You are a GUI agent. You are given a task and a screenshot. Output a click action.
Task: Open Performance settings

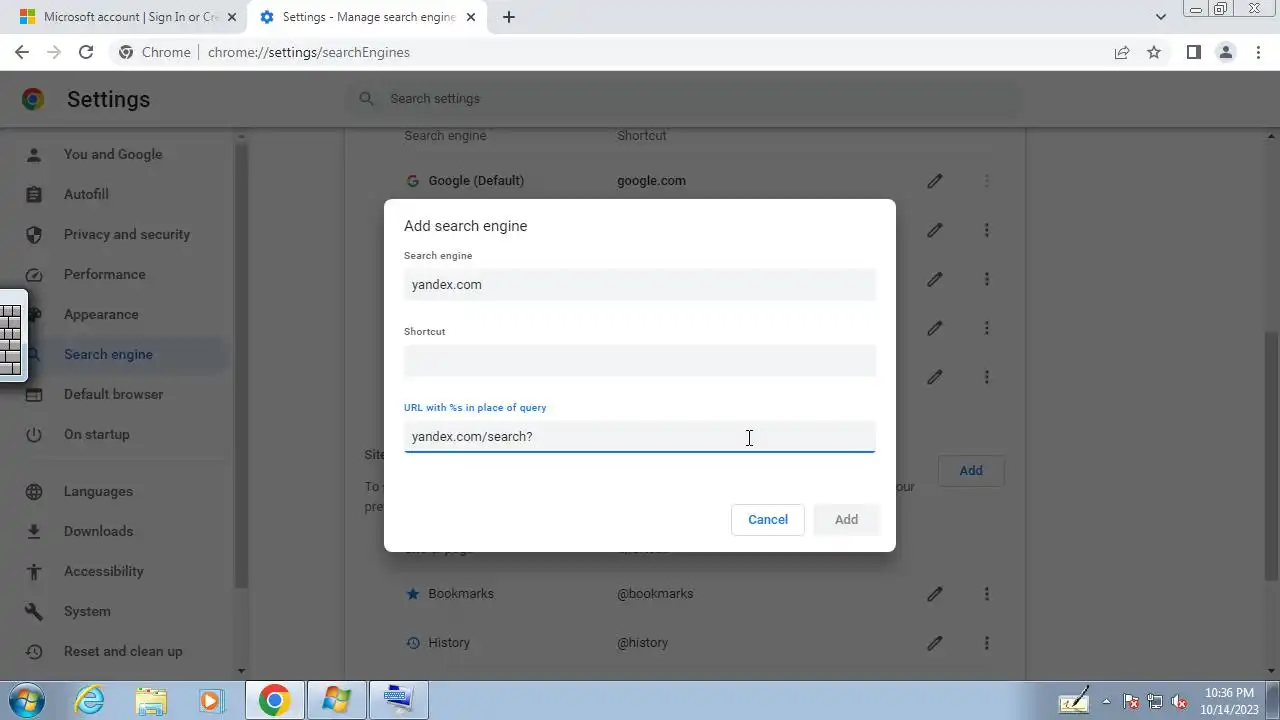pos(104,274)
